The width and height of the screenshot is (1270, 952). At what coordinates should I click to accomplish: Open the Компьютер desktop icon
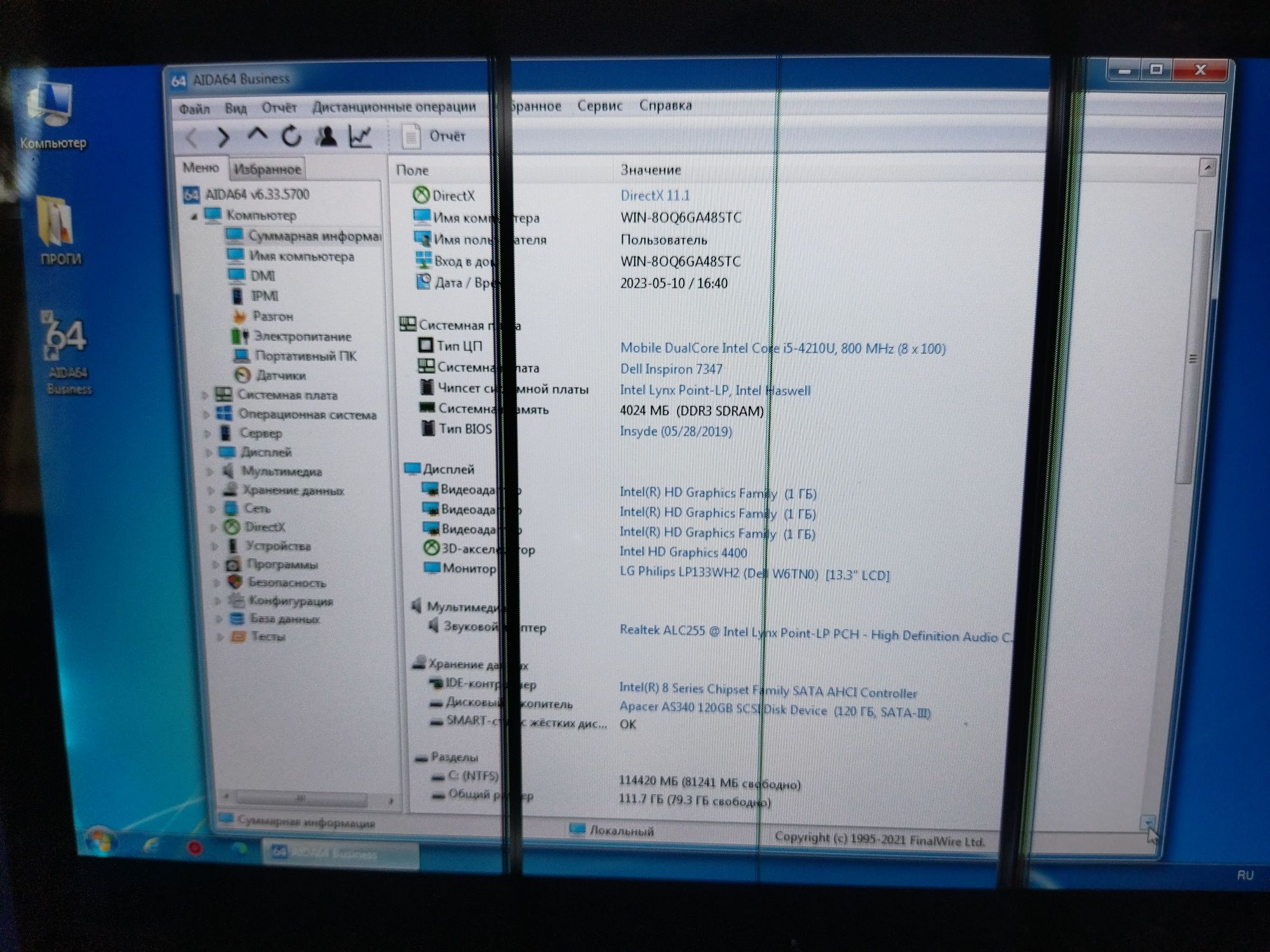click(53, 117)
